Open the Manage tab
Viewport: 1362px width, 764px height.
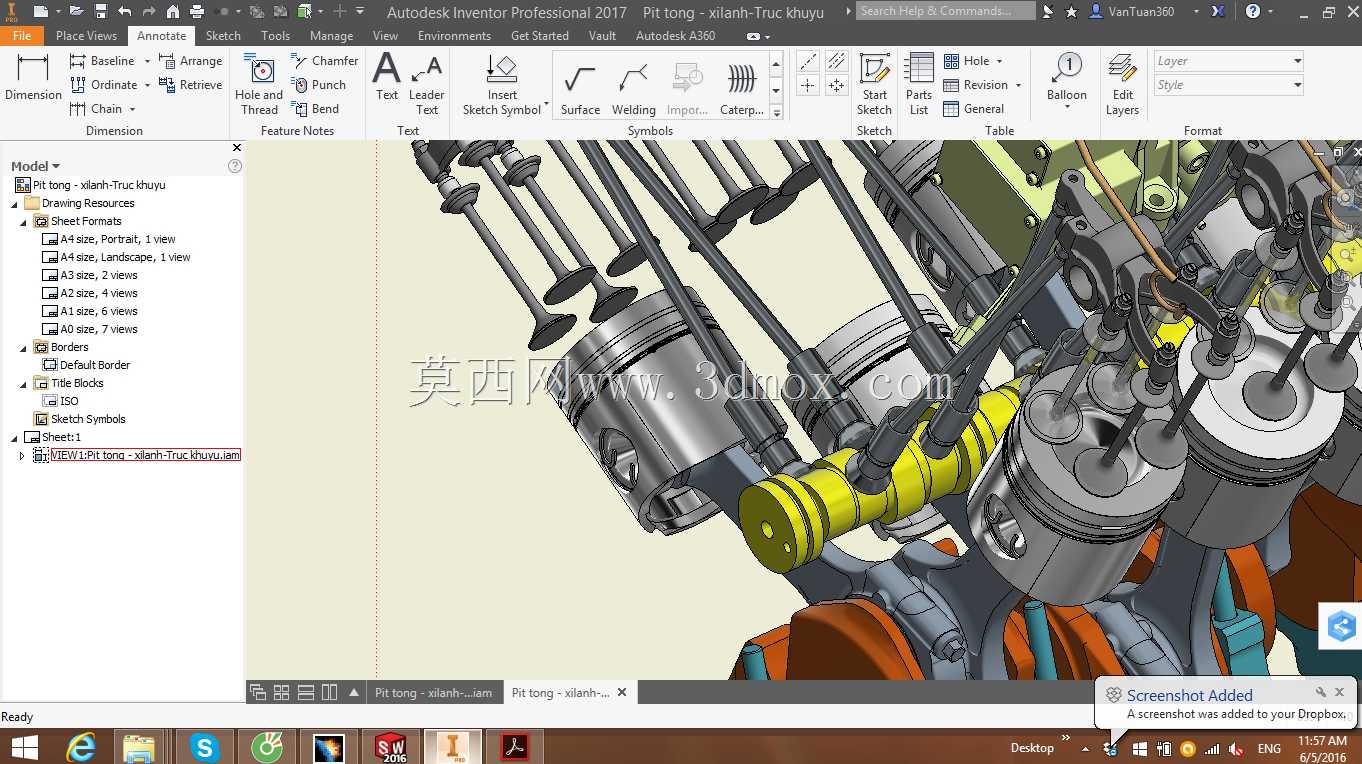[x=331, y=35]
